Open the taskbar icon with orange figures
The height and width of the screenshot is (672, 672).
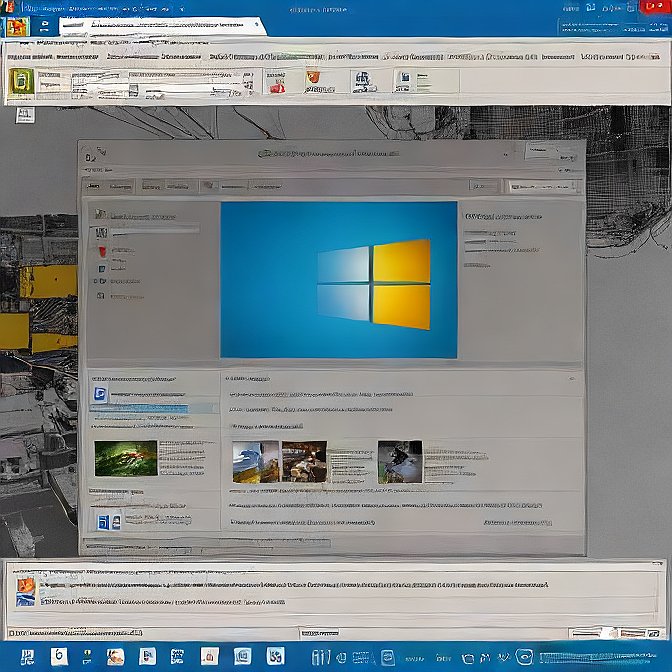(x=115, y=656)
